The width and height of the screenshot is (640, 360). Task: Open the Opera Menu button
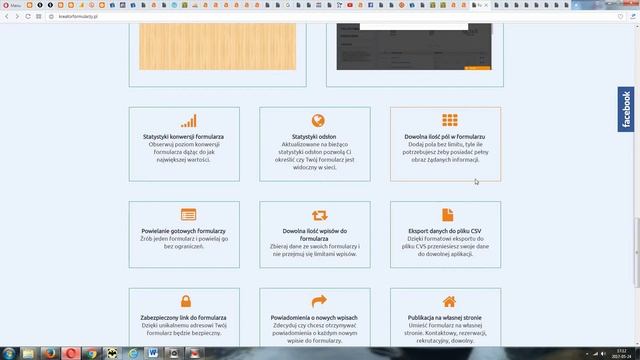[x=12, y=5]
